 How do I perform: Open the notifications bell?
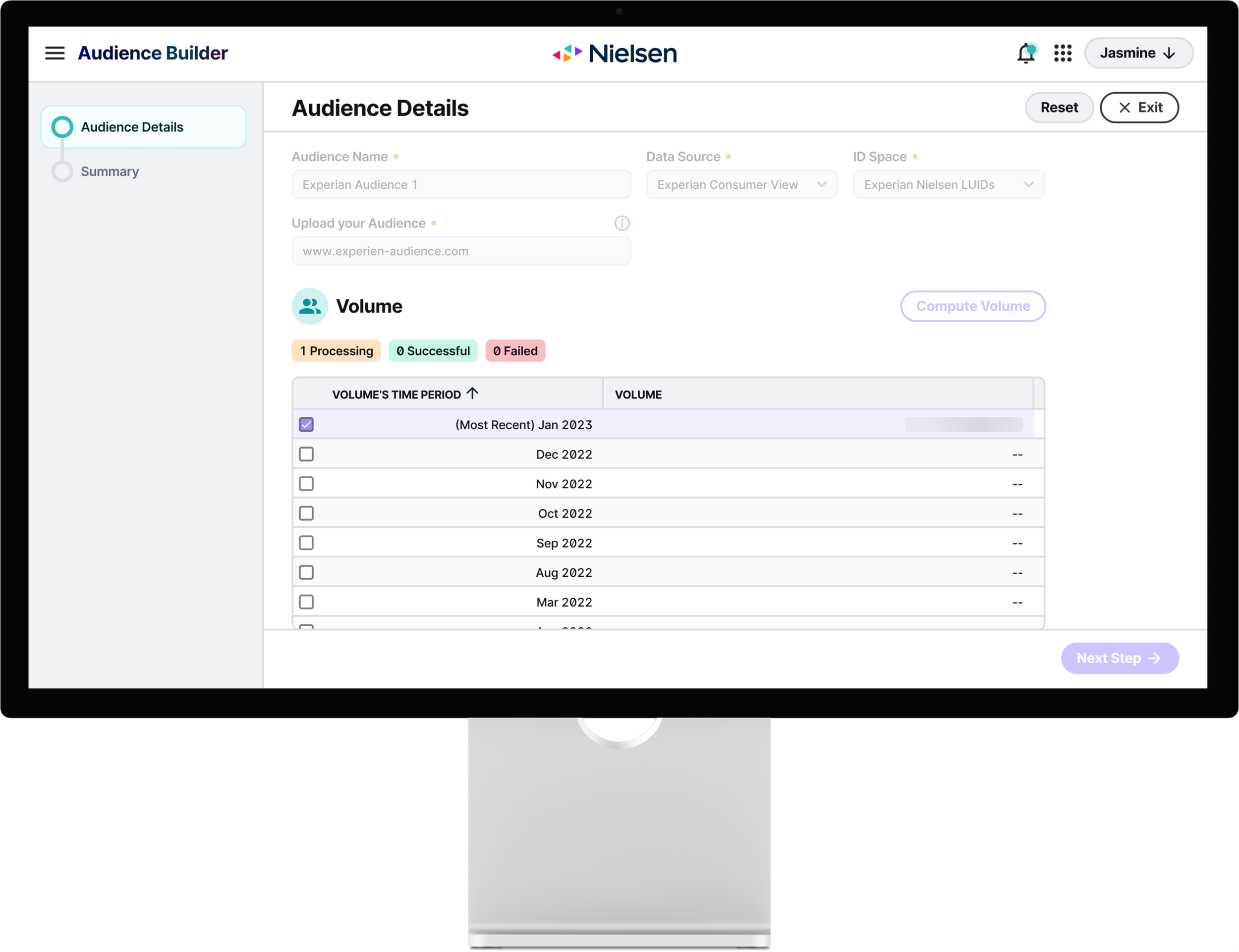[1026, 53]
